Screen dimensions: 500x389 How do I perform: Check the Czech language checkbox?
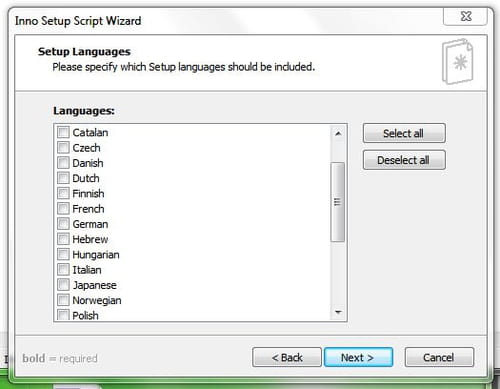click(63, 147)
